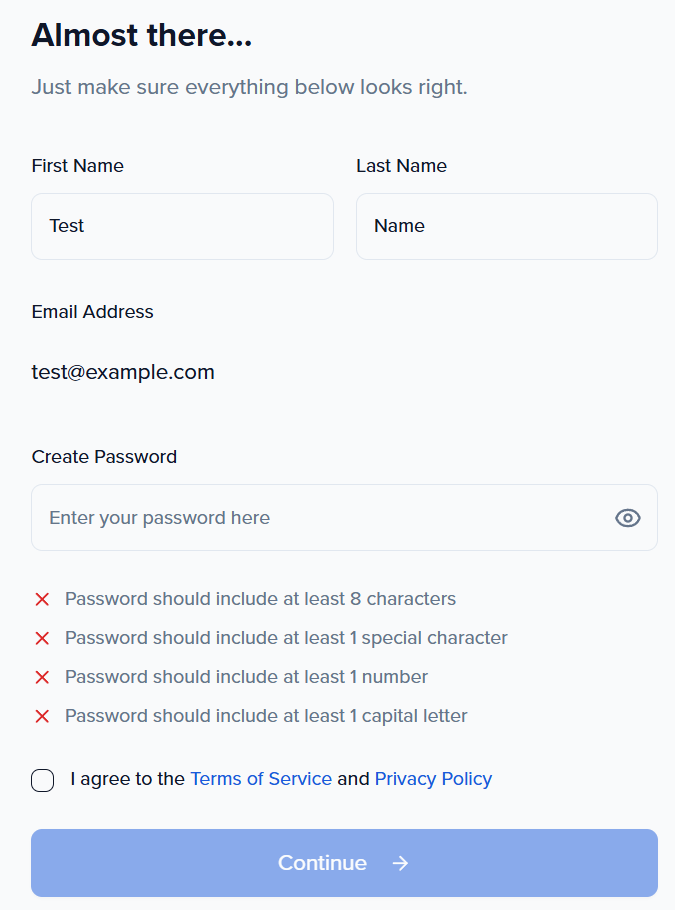Show password using the eye icon

click(627, 518)
